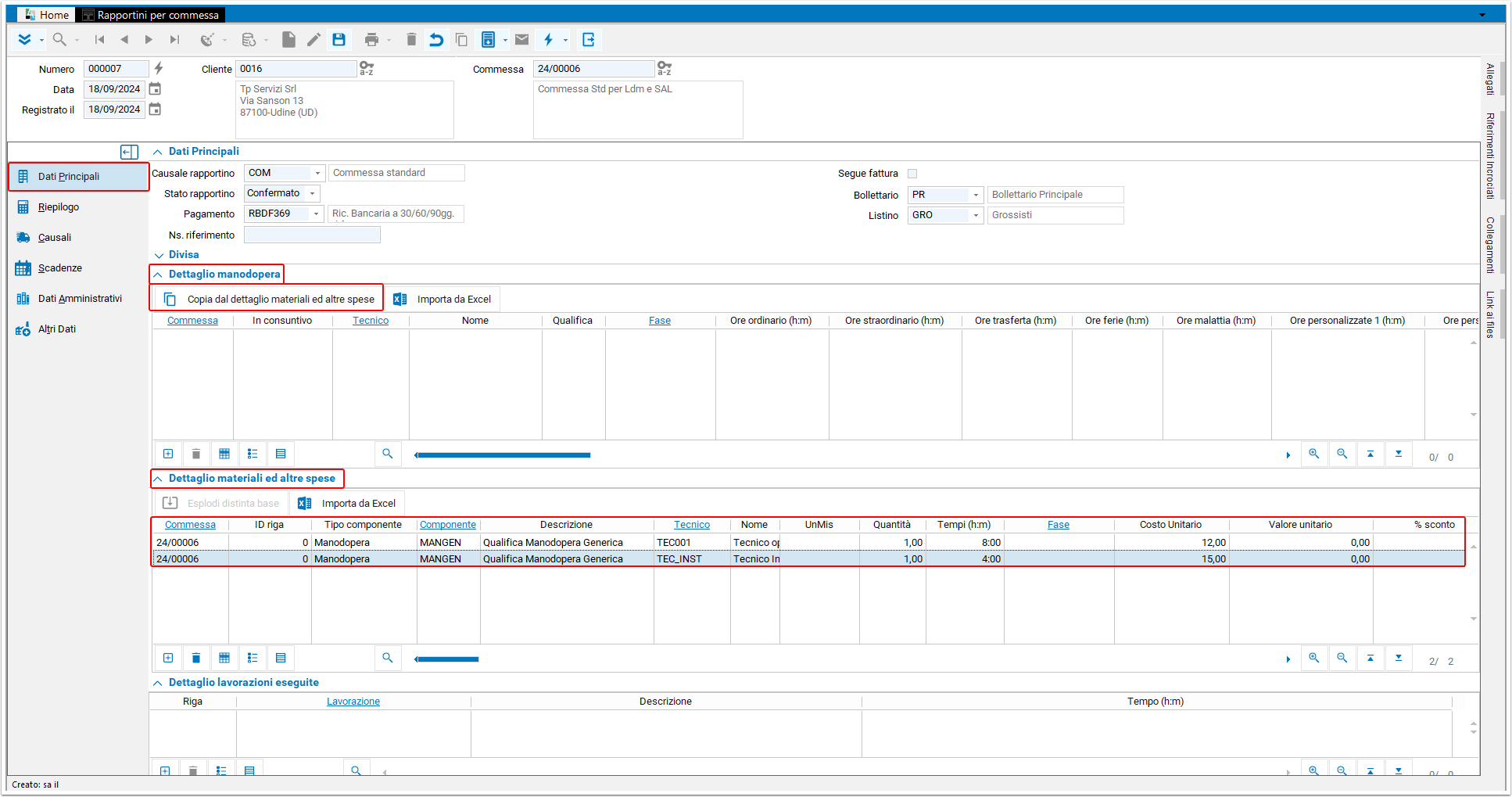This screenshot has width=1512, height=797.
Task: Create a new document in toolbar
Action: (x=288, y=39)
